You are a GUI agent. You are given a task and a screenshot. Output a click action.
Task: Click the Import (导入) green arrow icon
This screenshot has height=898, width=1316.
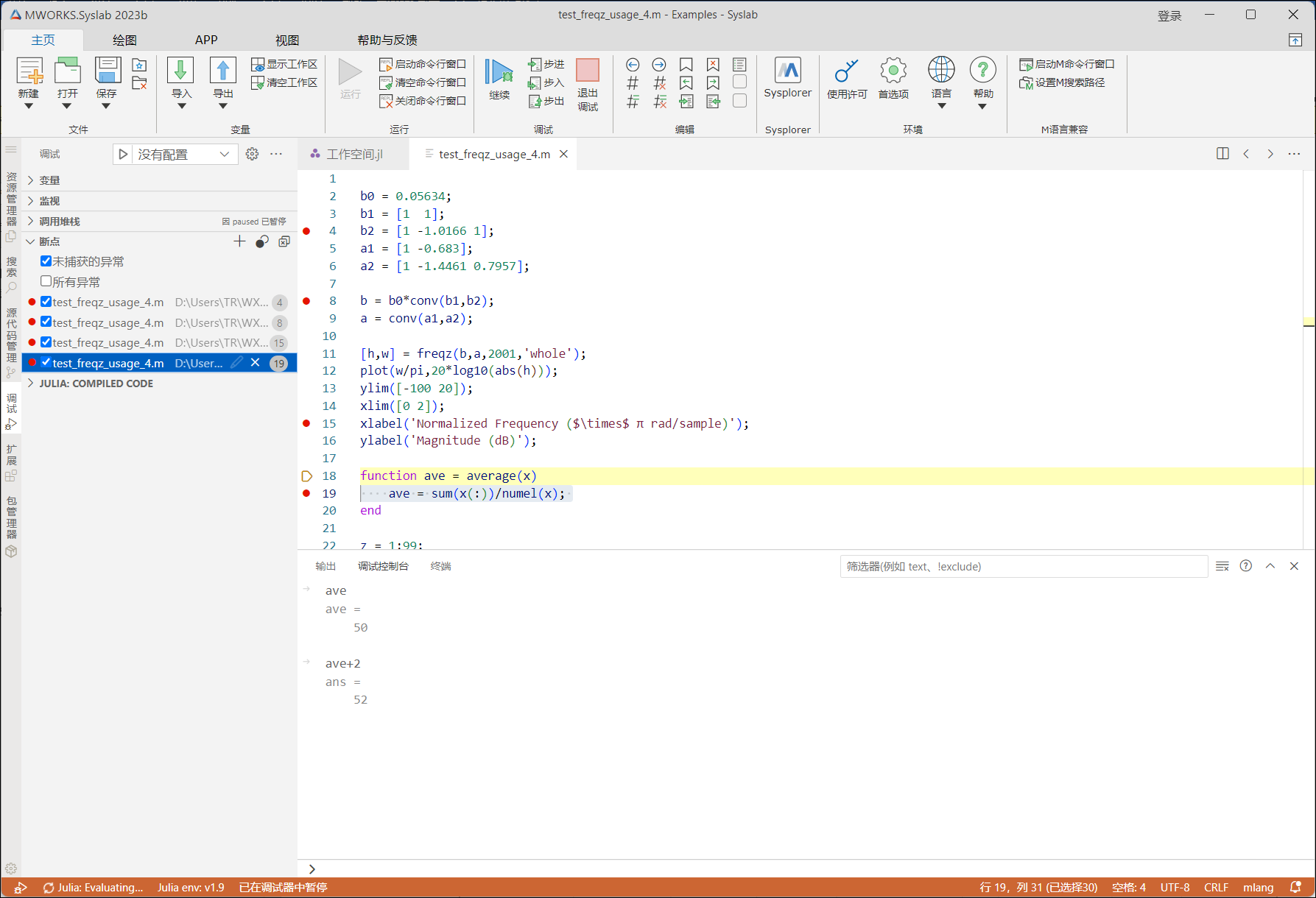[x=180, y=71]
